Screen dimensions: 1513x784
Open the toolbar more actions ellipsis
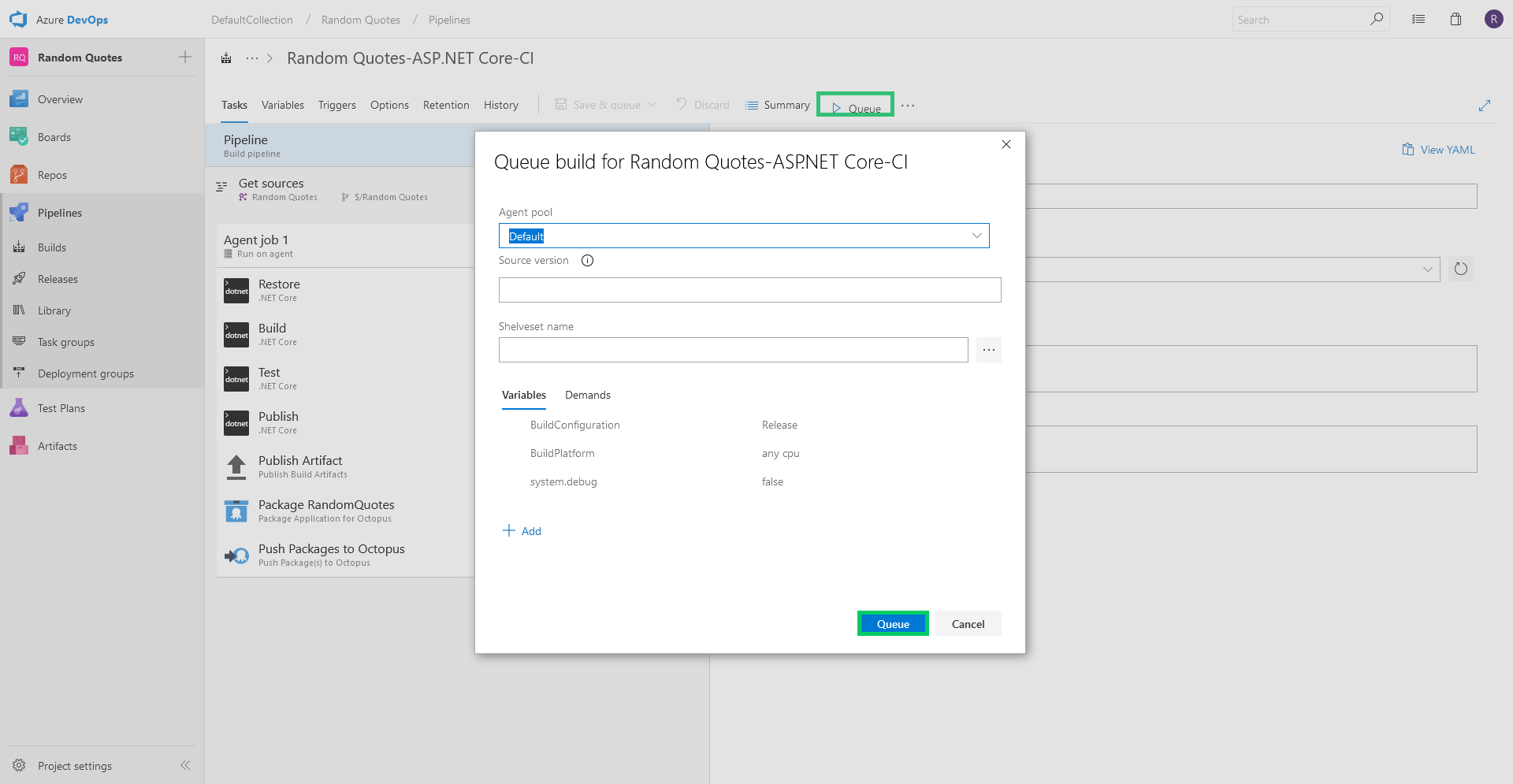coord(908,106)
